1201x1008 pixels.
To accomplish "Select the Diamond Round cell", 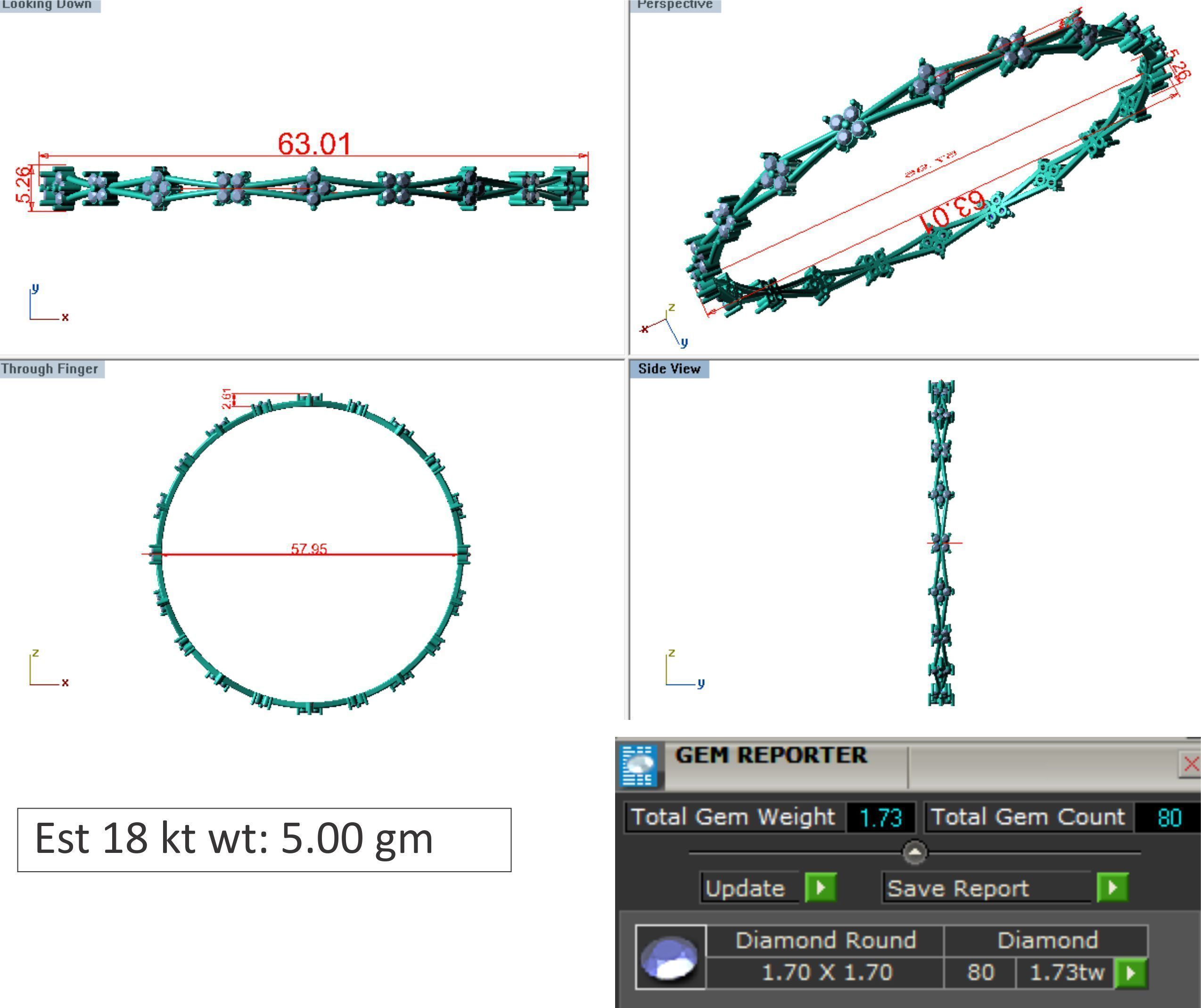I will coord(825,941).
